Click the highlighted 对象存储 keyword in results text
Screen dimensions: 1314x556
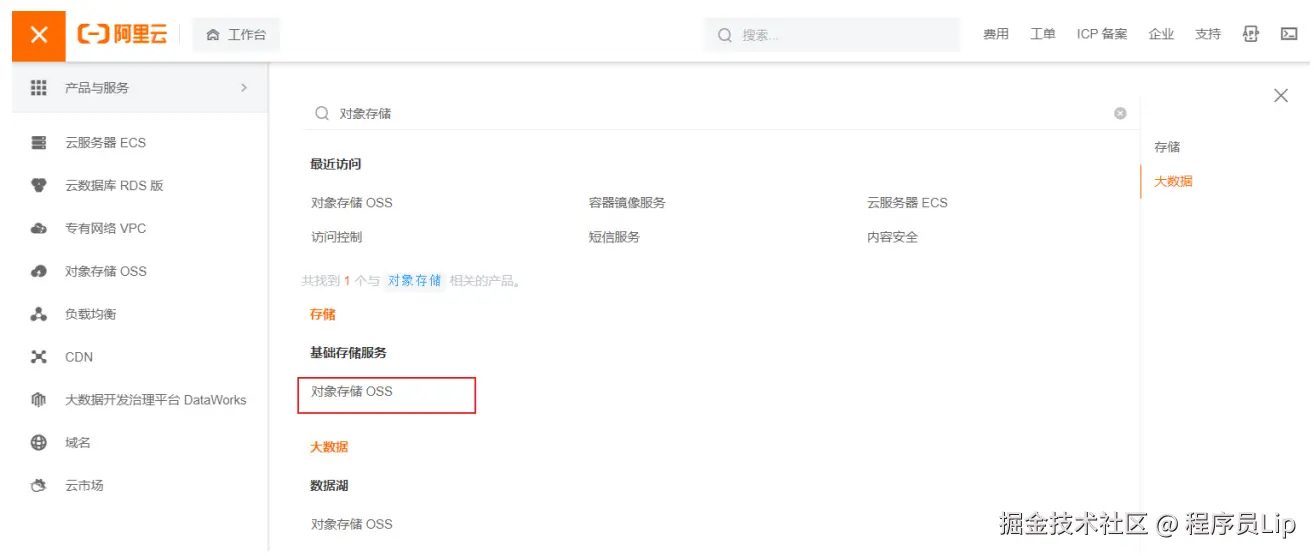[414, 281]
